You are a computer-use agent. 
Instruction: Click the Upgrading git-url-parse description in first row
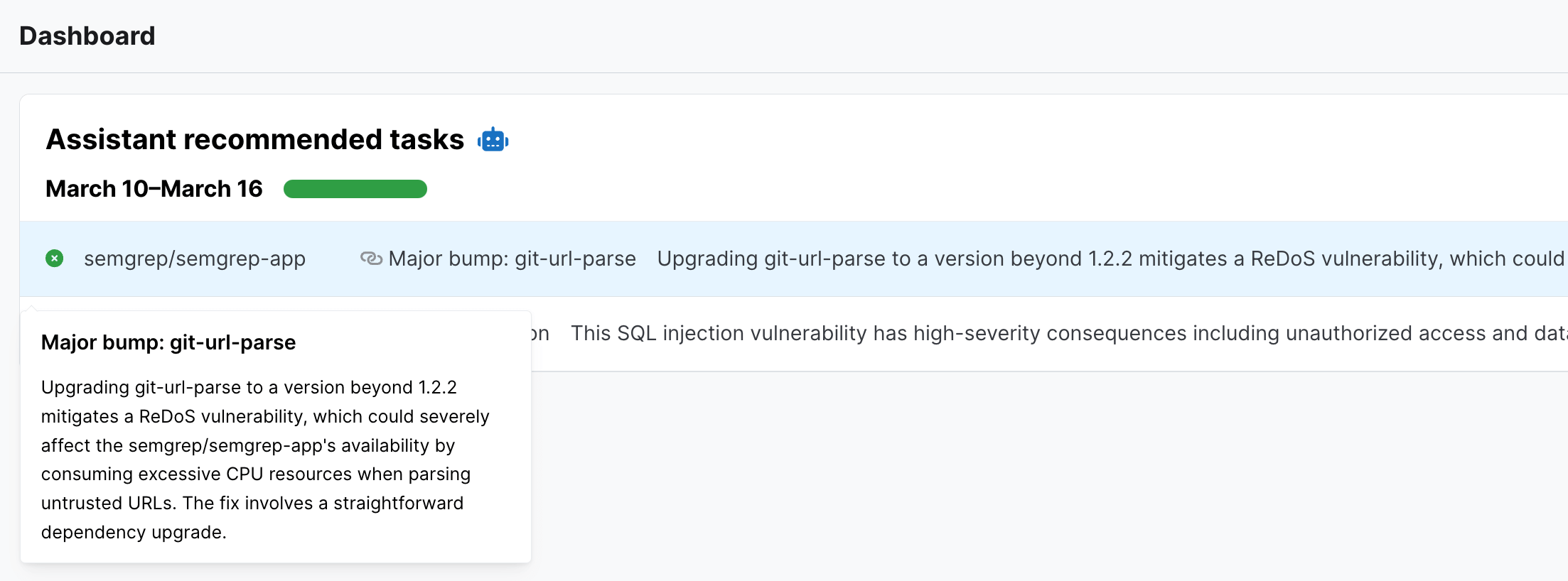[x=1109, y=259]
